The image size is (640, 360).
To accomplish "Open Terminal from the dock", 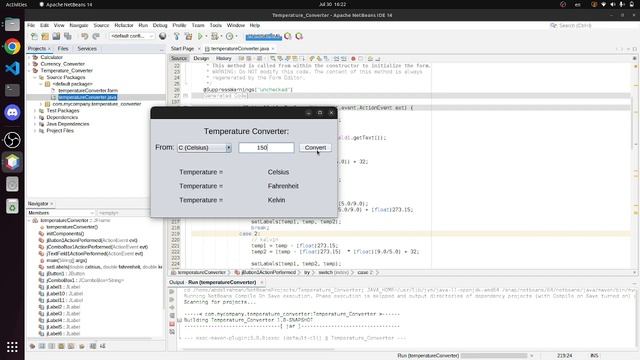I will [12, 90].
